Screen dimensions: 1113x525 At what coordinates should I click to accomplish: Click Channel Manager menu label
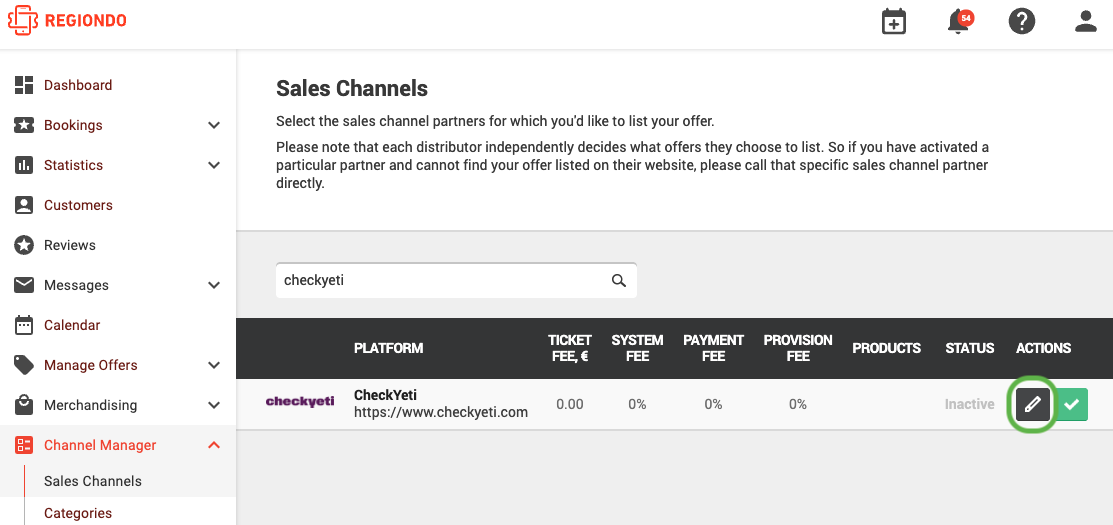100,446
